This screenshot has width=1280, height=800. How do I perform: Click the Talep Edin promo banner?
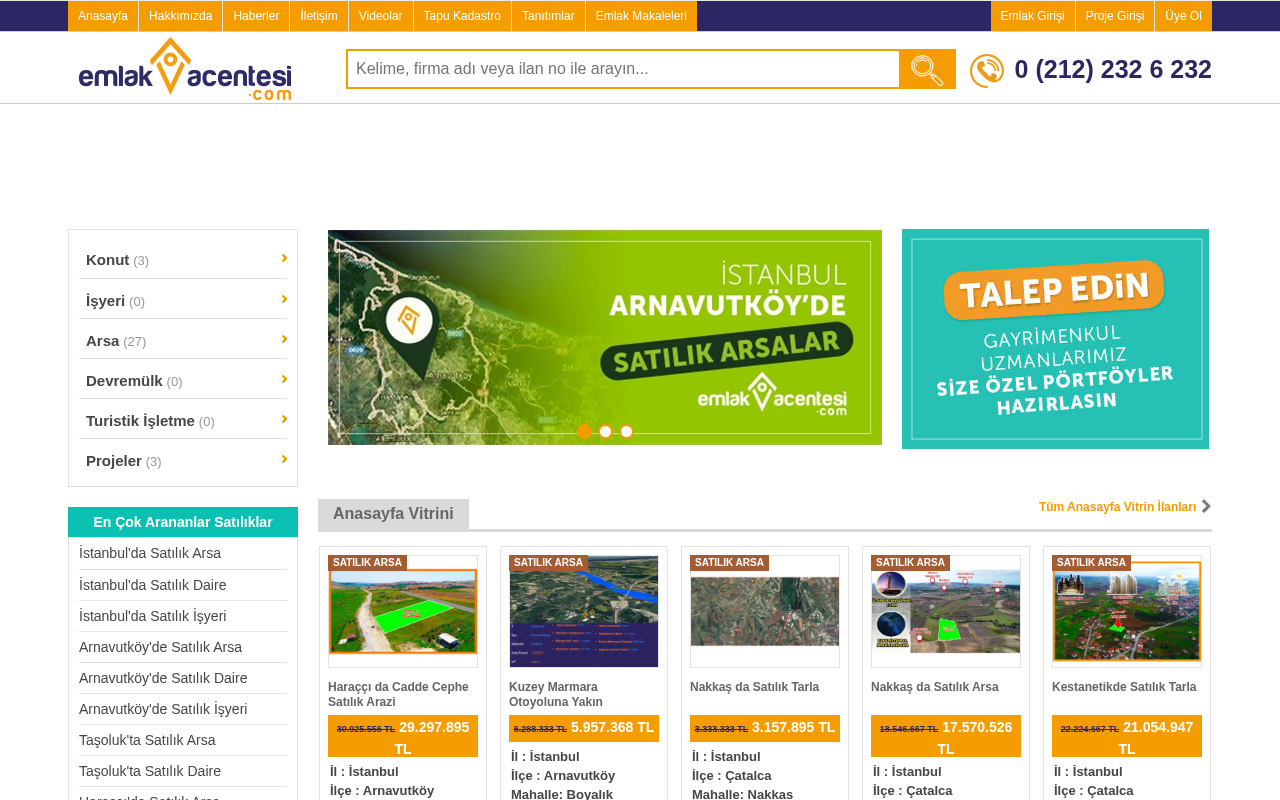click(x=1055, y=339)
